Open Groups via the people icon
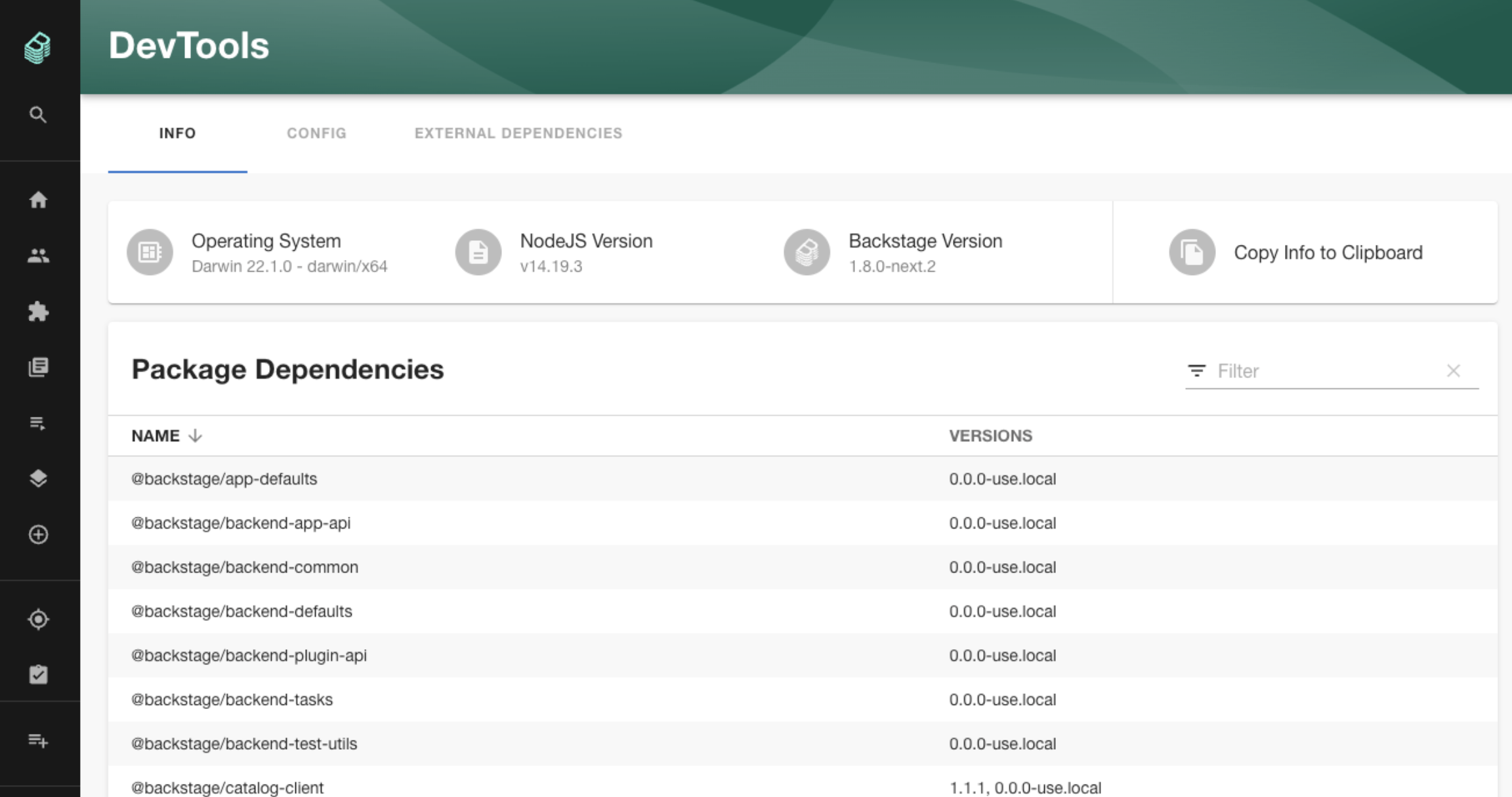The width and height of the screenshot is (1512, 797). point(39,256)
